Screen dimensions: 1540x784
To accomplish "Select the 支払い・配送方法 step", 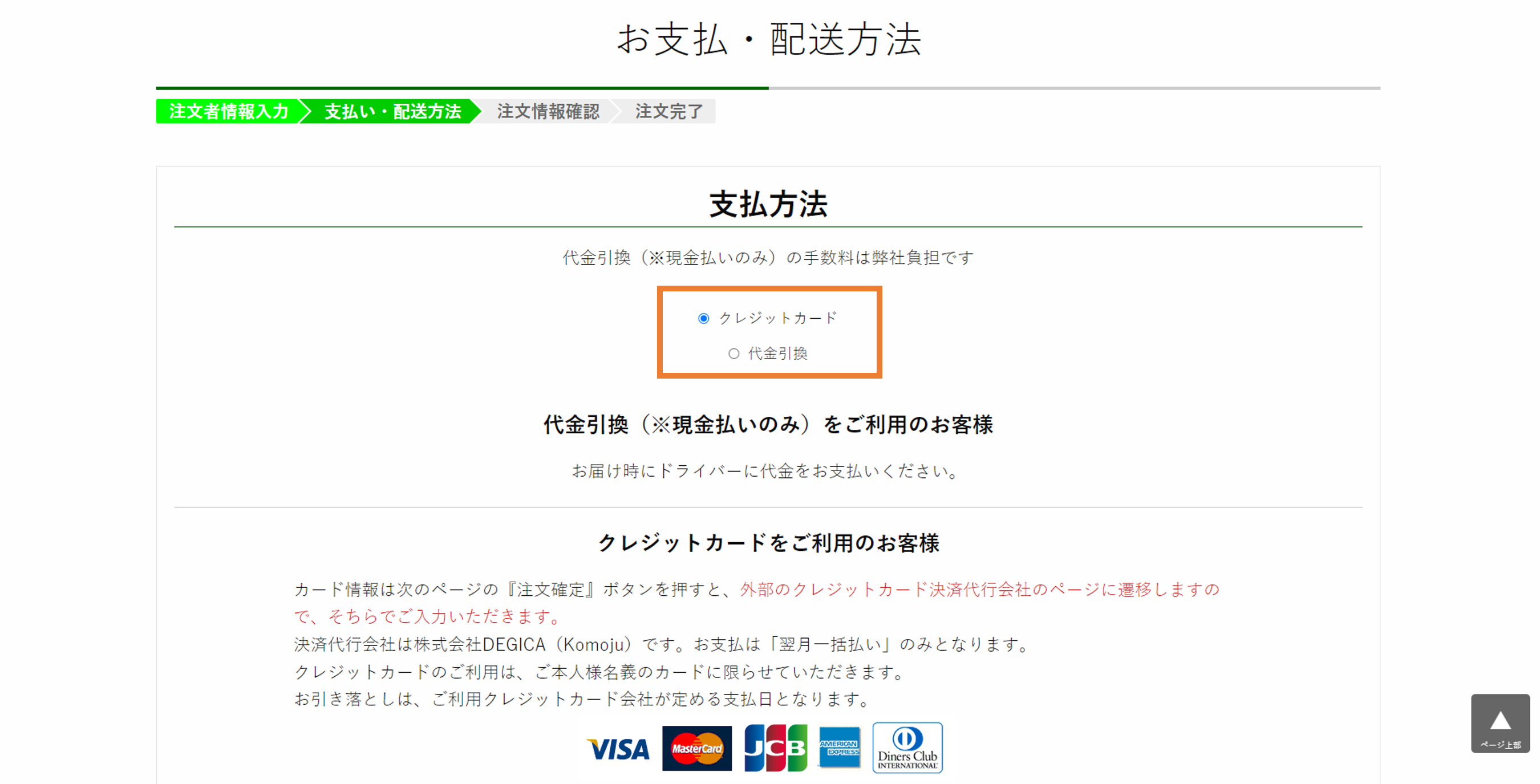I will click(x=392, y=111).
